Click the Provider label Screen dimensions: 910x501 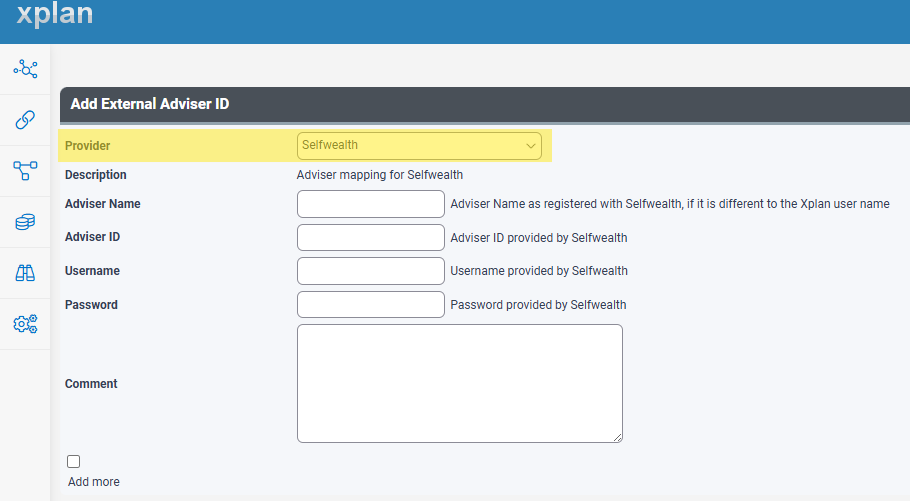click(x=88, y=146)
